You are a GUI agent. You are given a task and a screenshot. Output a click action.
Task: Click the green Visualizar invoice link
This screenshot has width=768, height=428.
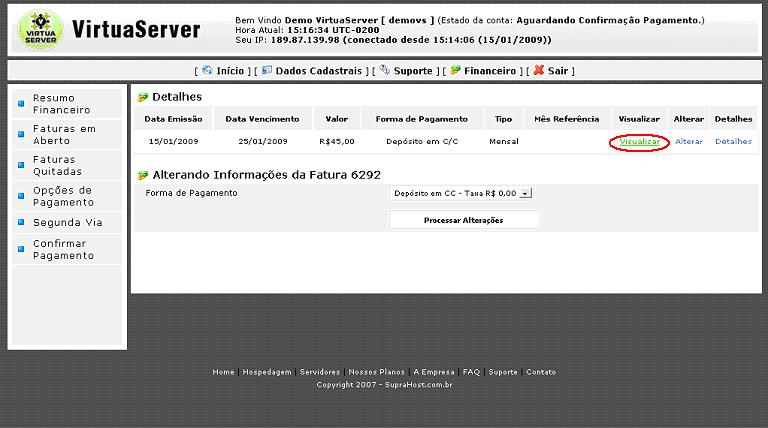[x=639, y=142]
